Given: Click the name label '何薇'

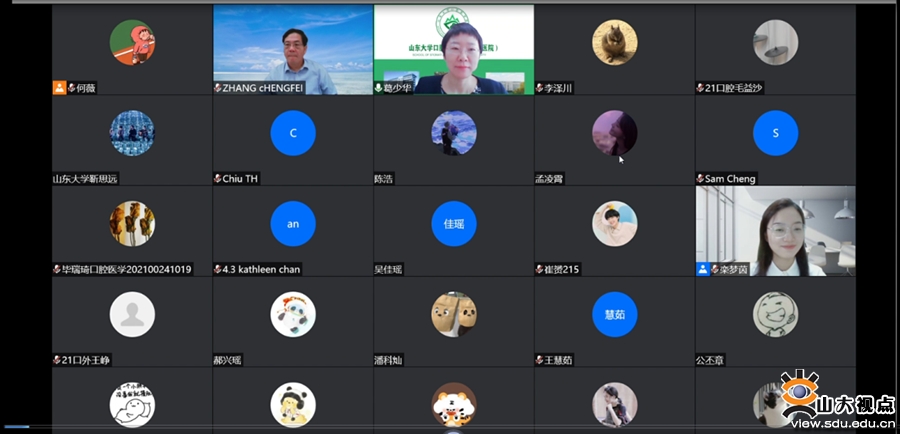Looking at the screenshot, I should (x=86, y=88).
